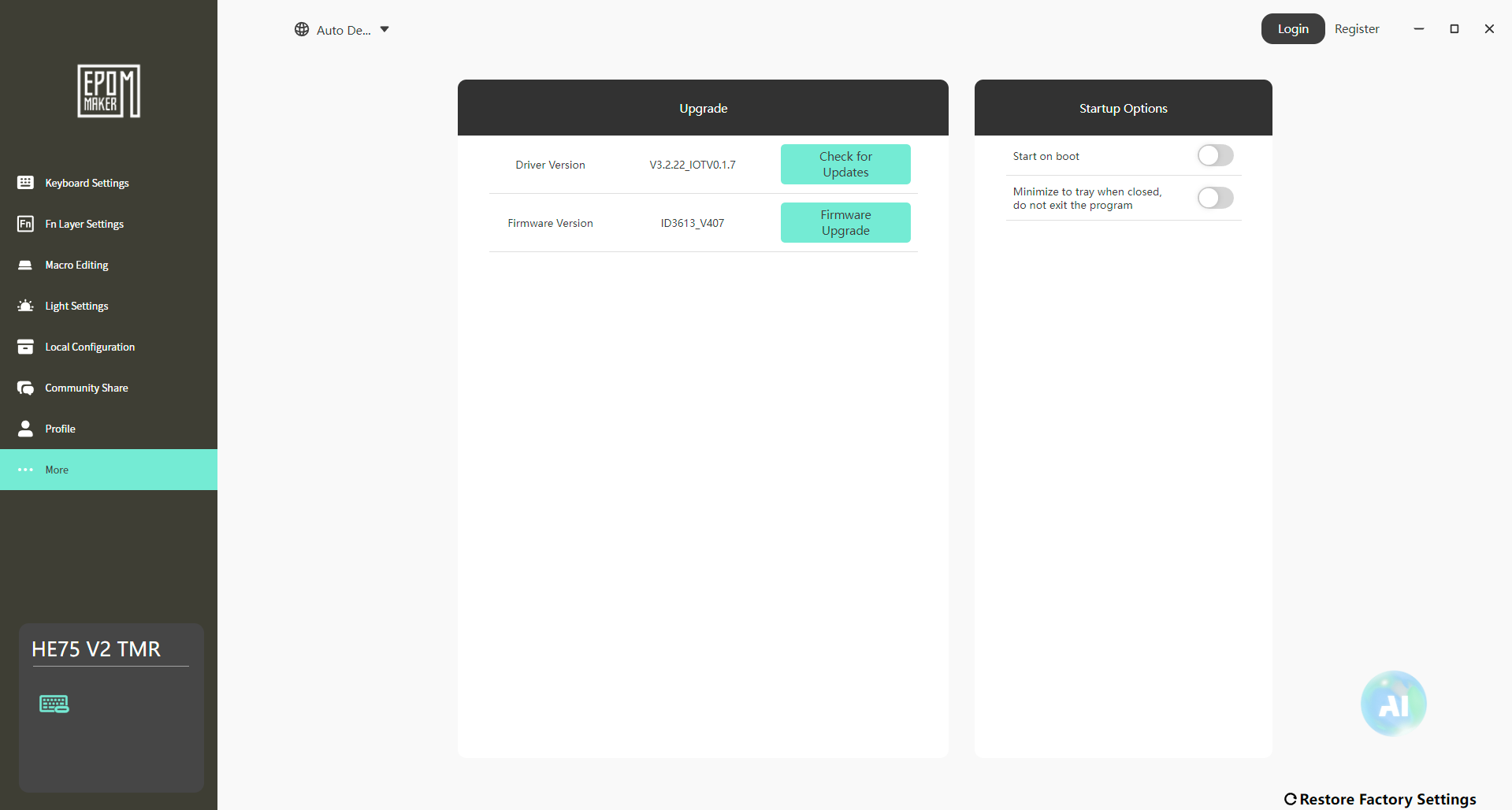Click the Light Settings sun icon
This screenshot has width=1512, height=810.
(25, 306)
